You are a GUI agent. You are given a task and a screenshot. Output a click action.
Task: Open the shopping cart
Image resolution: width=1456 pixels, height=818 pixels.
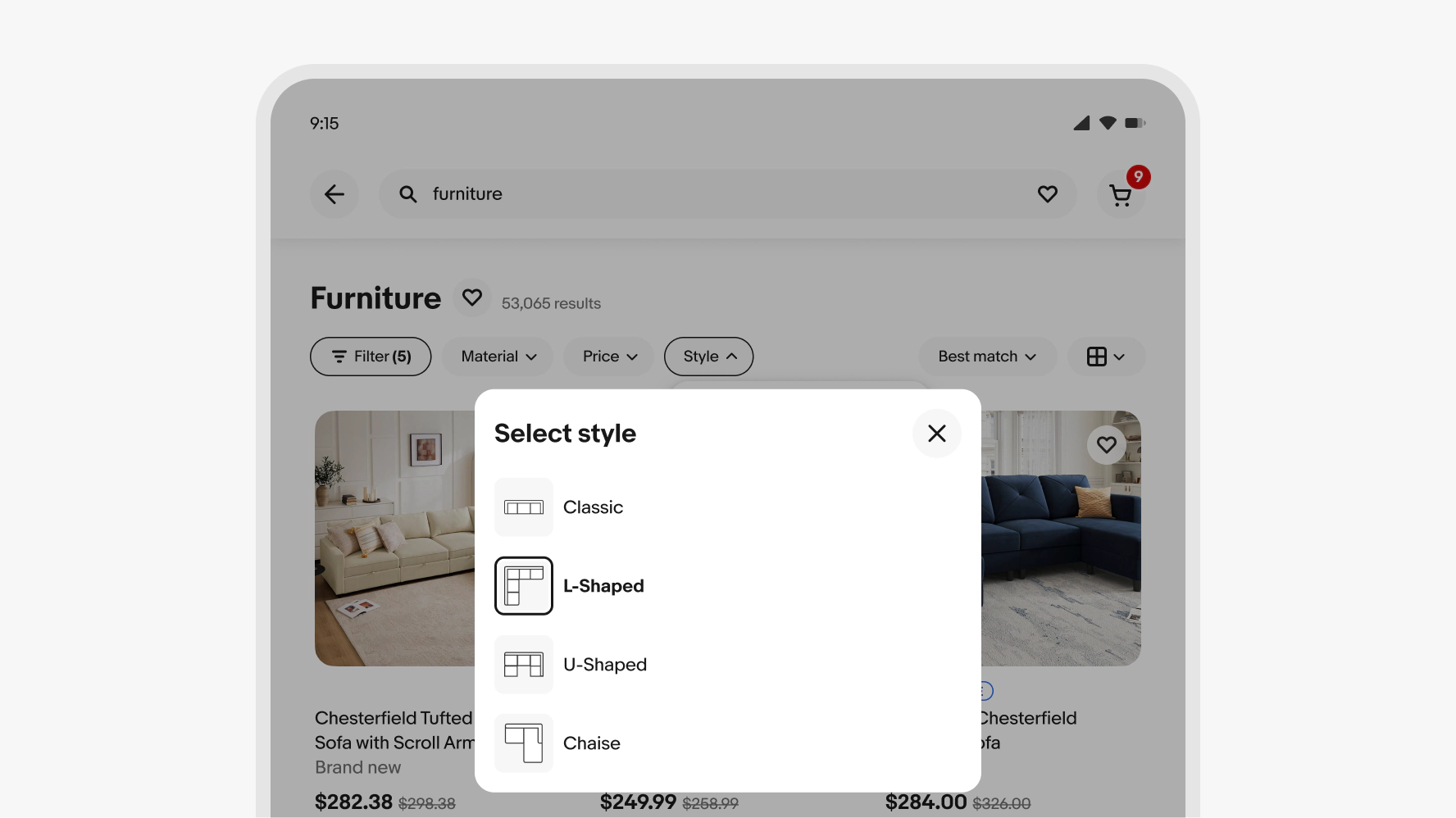pos(1121,195)
